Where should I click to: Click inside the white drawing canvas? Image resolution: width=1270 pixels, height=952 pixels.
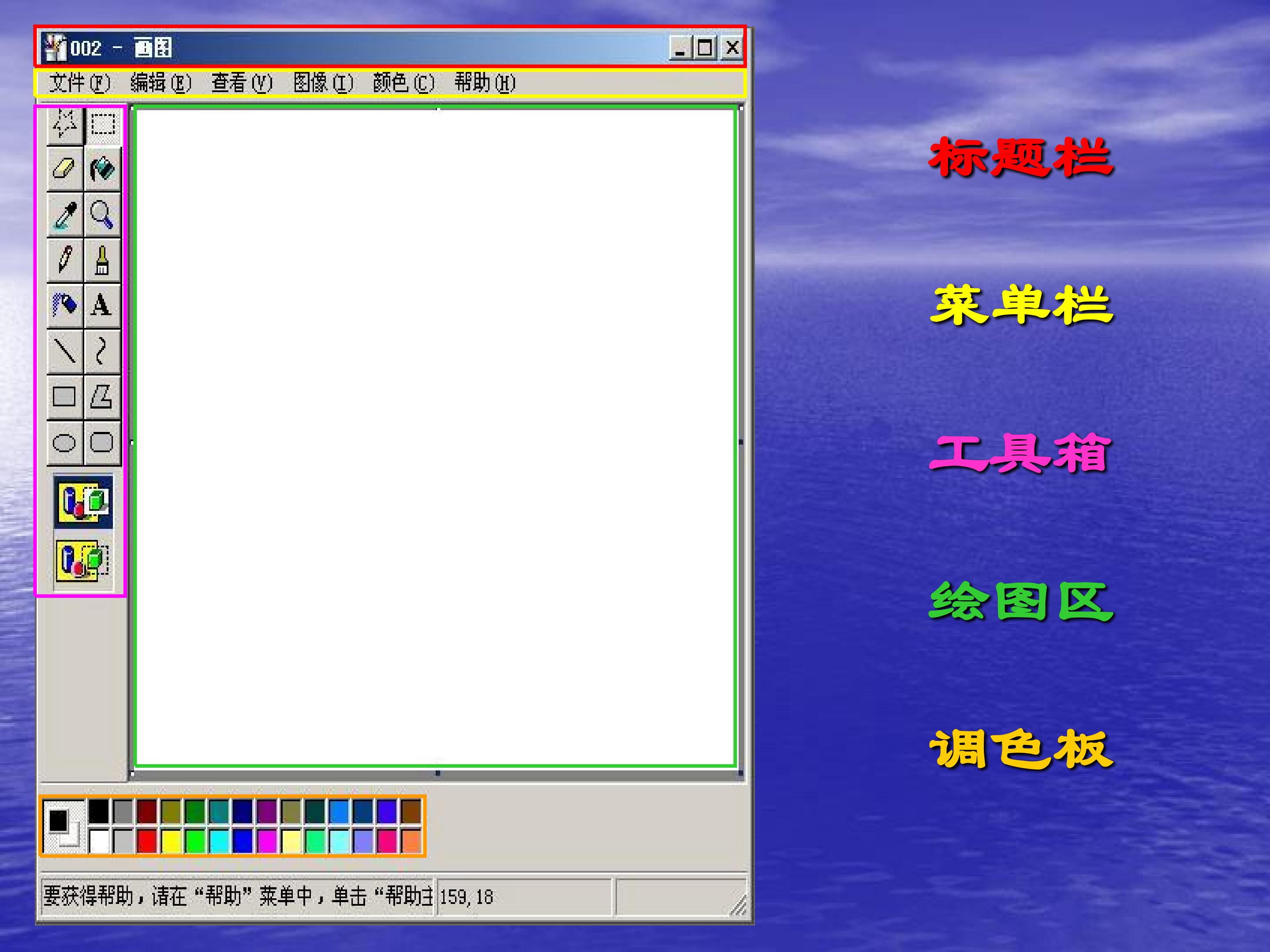tap(435, 436)
